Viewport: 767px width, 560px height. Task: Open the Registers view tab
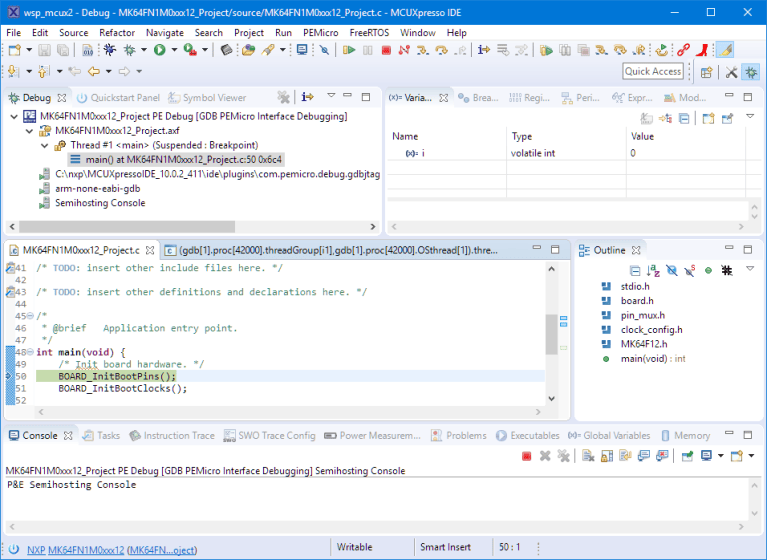point(529,98)
